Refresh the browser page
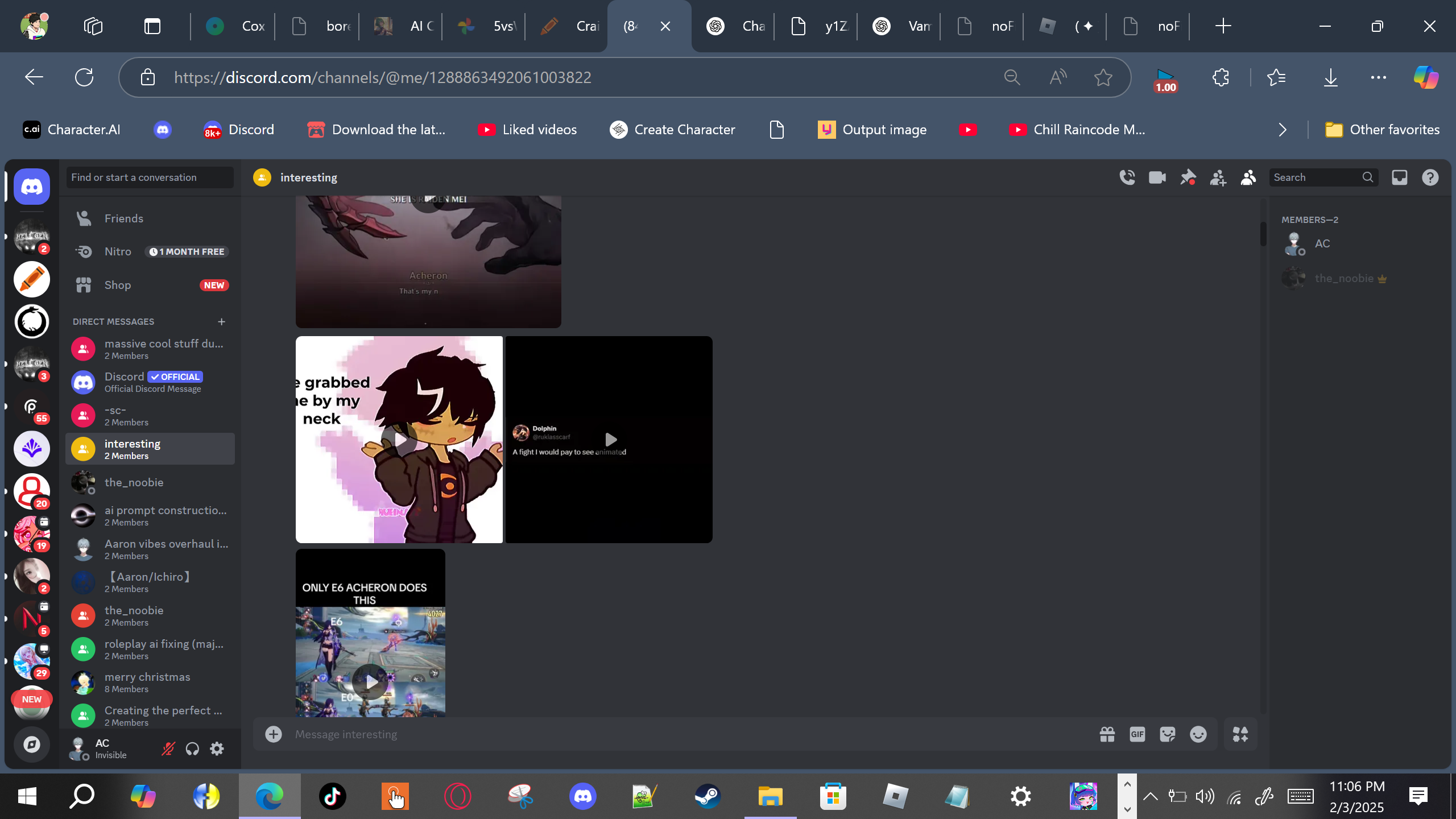 point(84,77)
